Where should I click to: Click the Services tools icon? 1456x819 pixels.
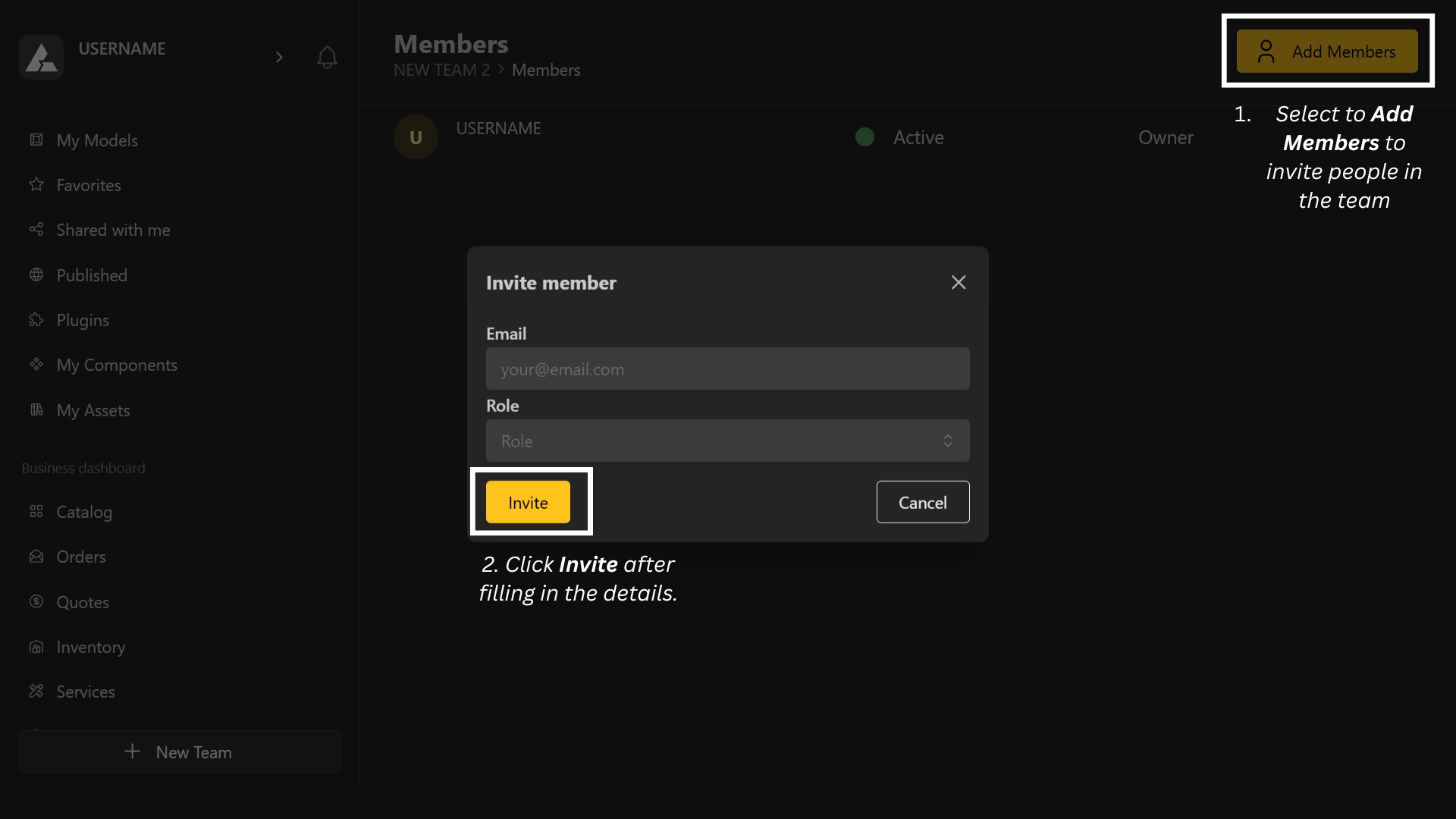(x=36, y=691)
